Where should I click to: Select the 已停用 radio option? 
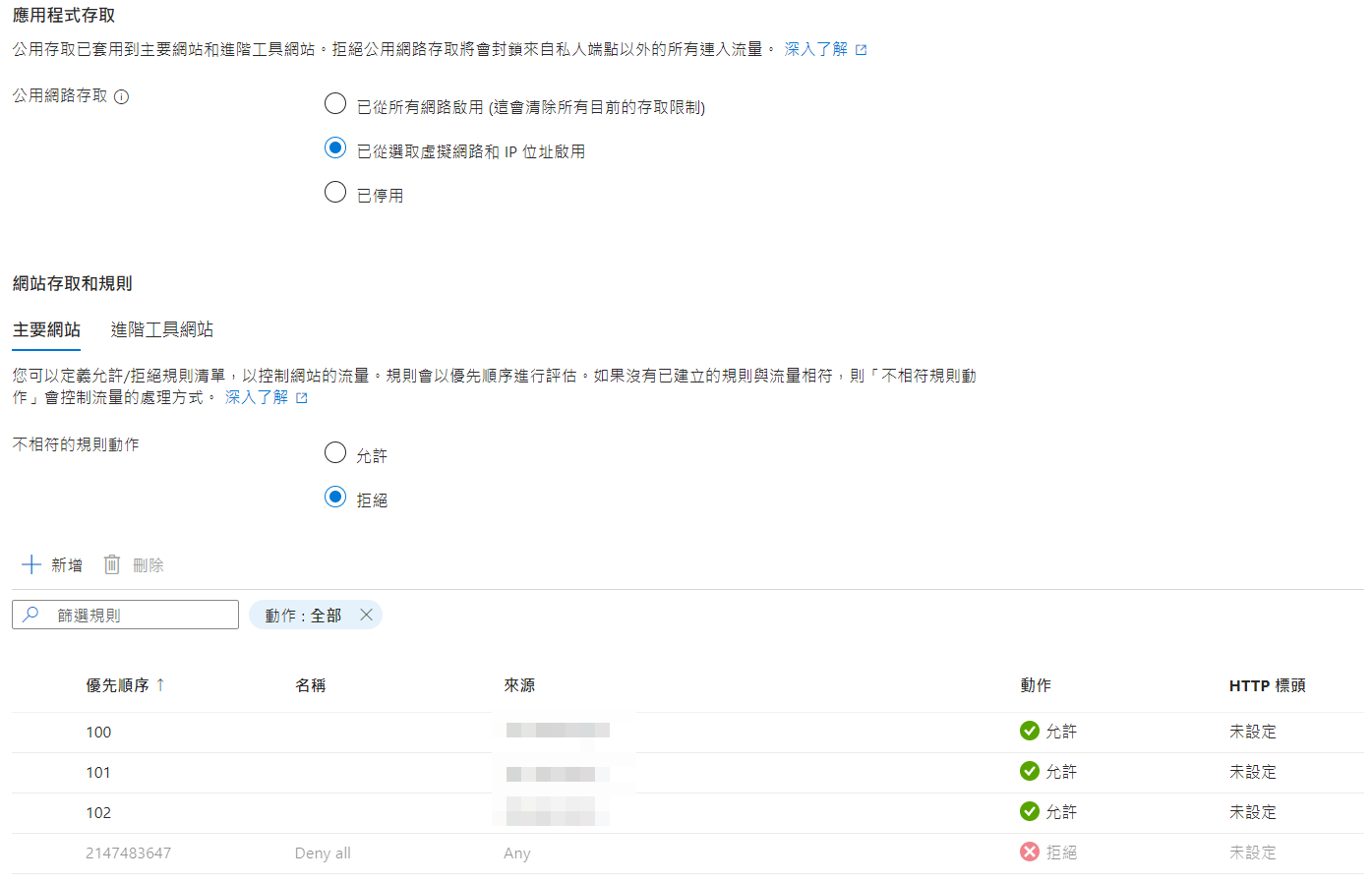tap(335, 192)
